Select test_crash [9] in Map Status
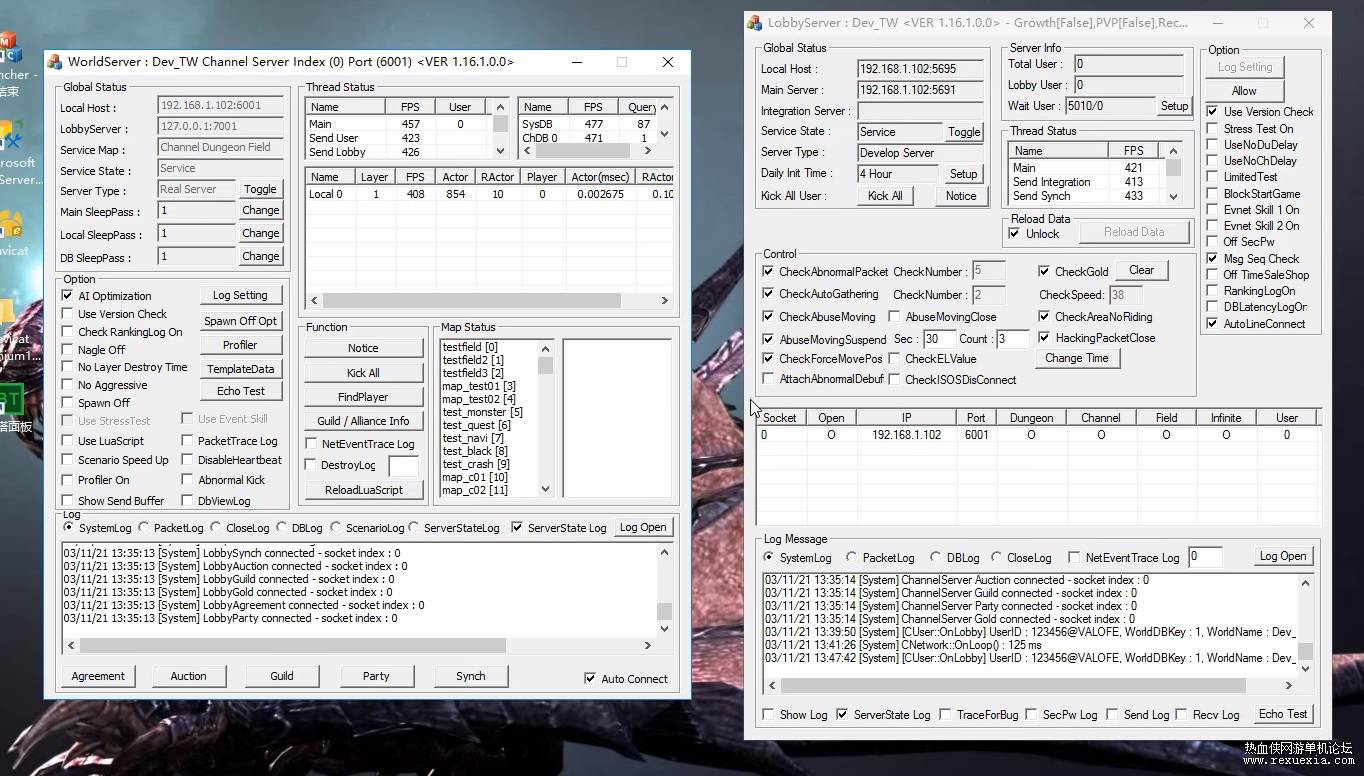The width and height of the screenshot is (1364, 776). [476, 464]
